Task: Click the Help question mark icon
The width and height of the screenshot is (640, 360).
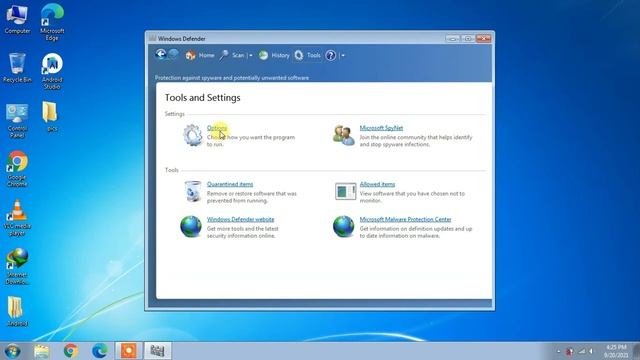Action: click(331, 55)
